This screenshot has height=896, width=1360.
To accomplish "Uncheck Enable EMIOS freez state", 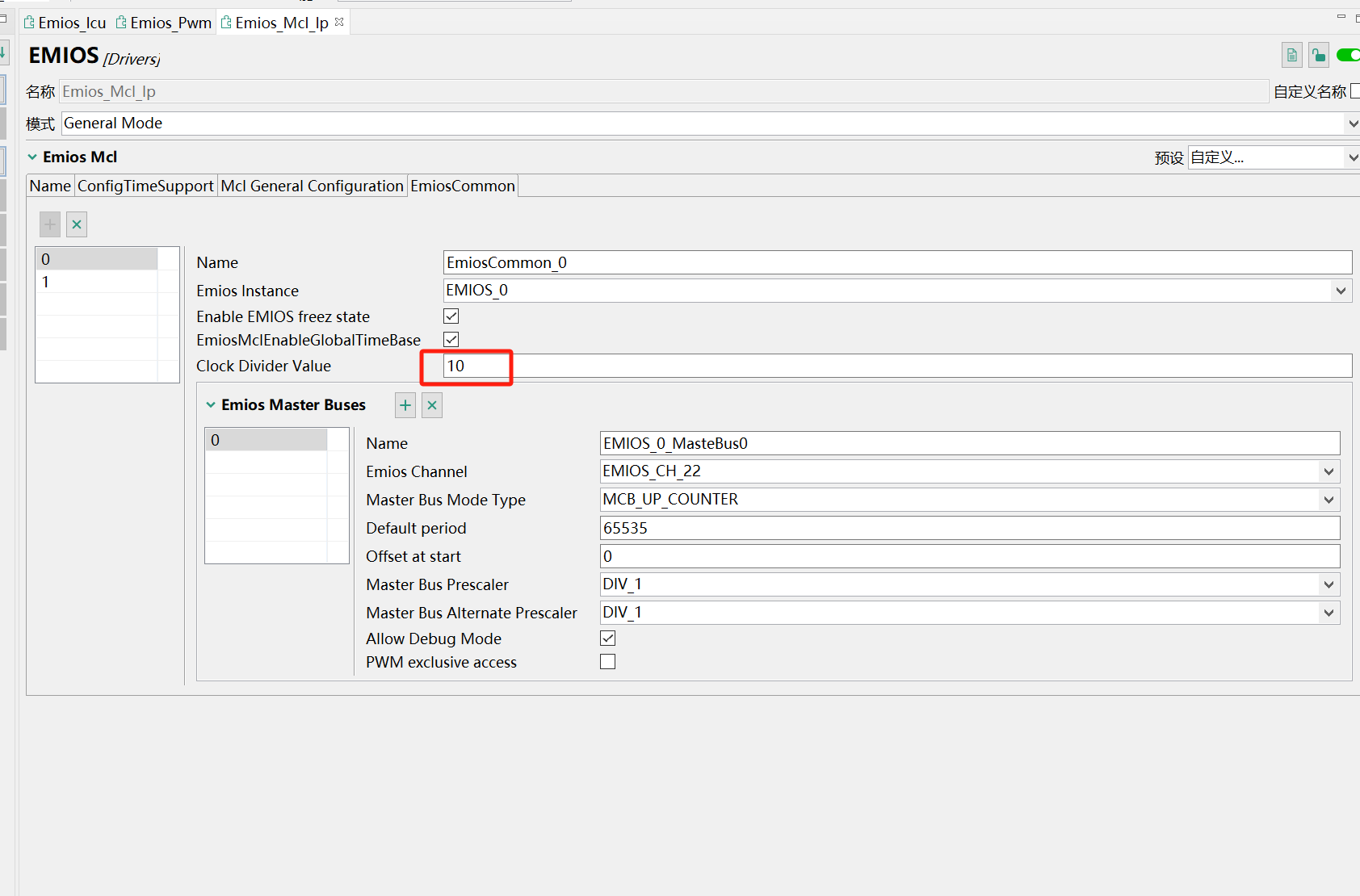I will 451,316.
